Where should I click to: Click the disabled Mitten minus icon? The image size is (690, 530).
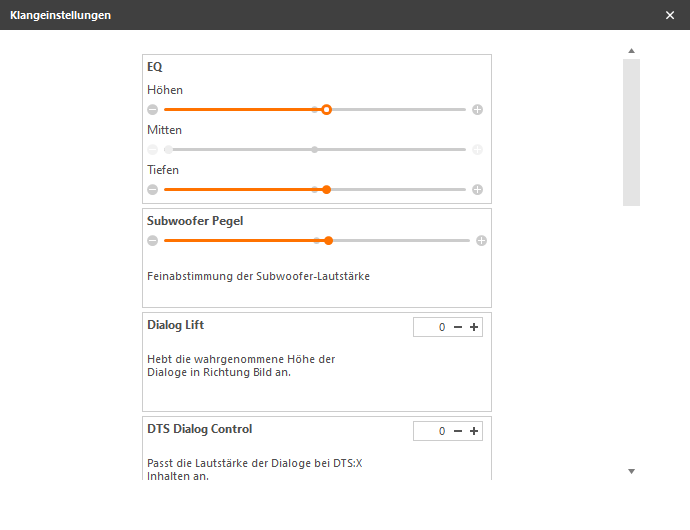(152, 149)
